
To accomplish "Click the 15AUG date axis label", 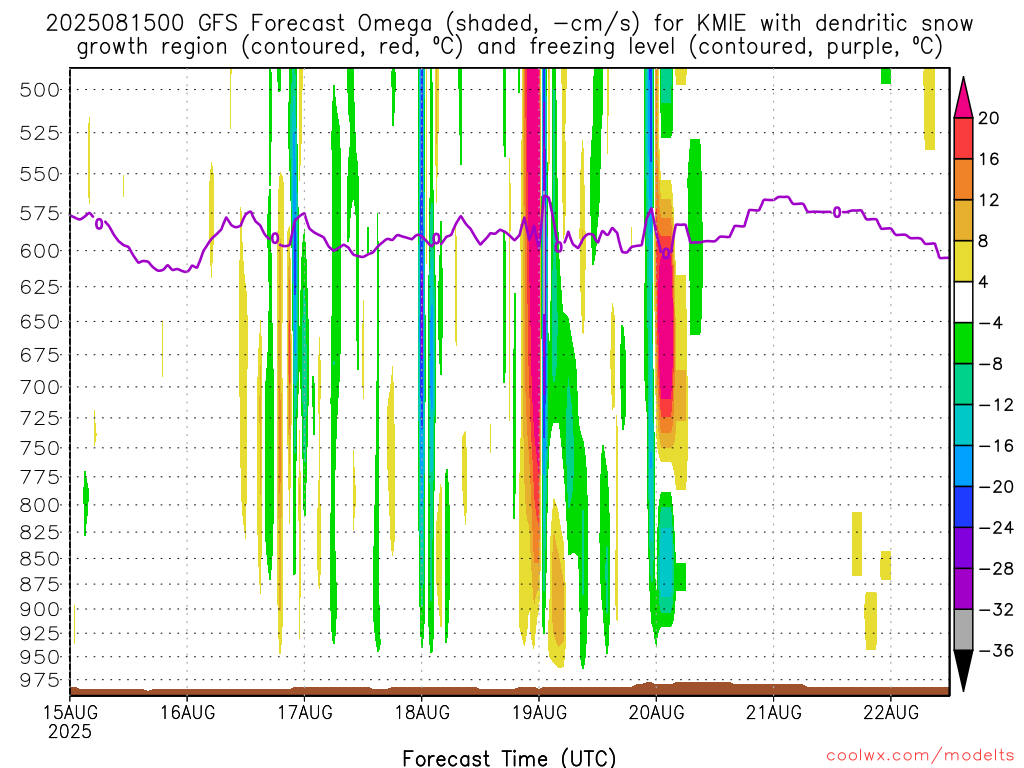I will pyautogui.click(x=71, y=712).
